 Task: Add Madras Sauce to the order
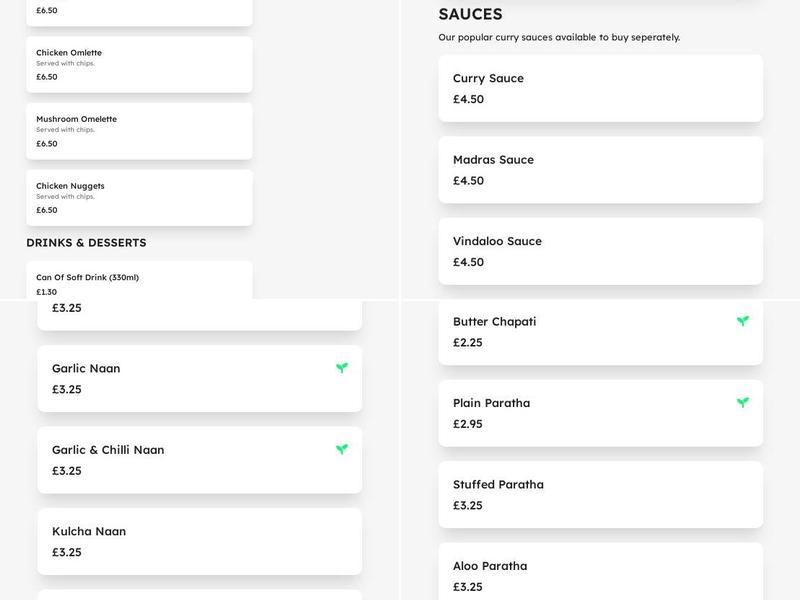pyautogui.click(x=600, y=170)
